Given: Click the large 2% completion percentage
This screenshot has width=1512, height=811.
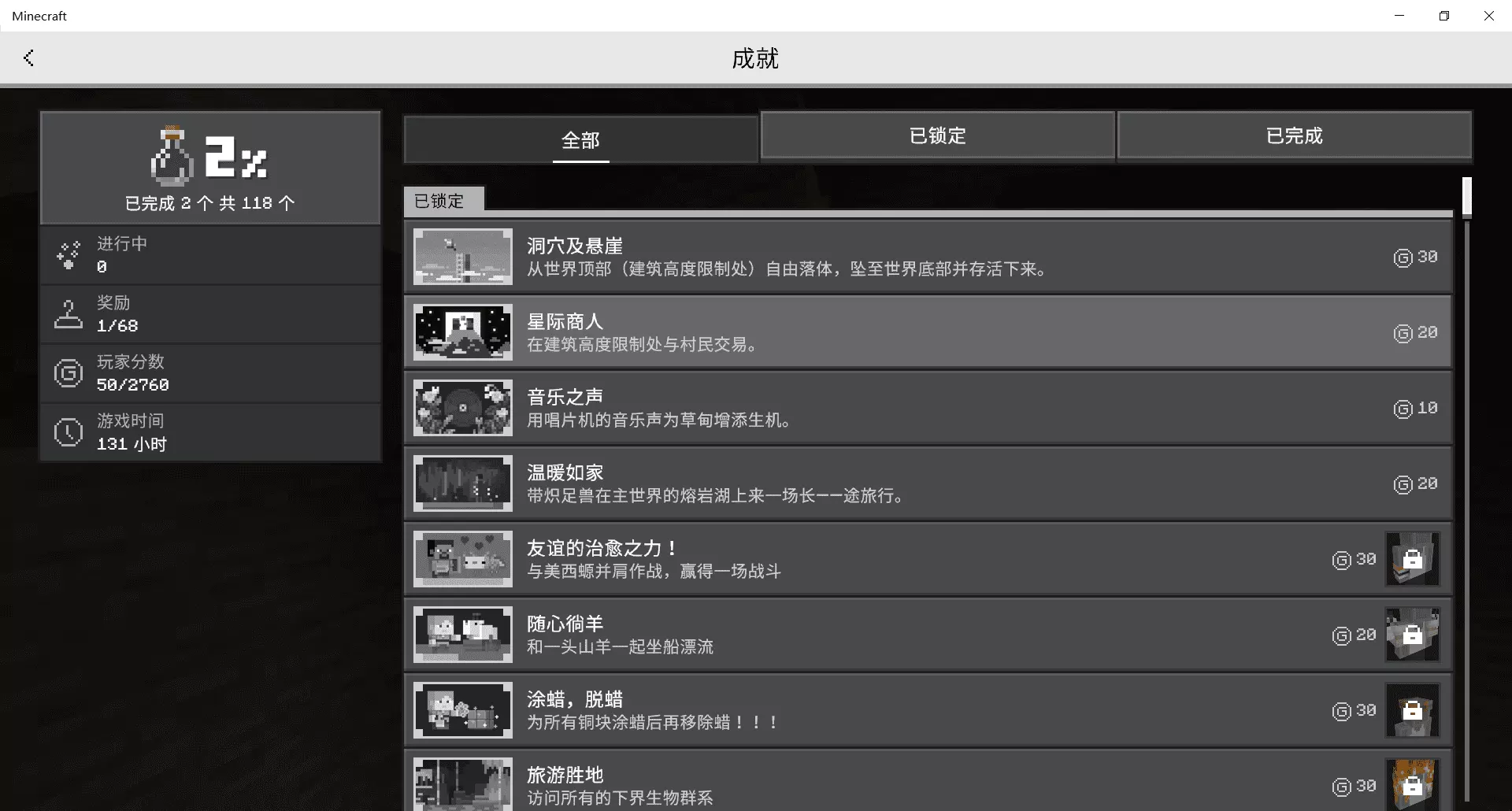Looking at the screenshot, I should [236, 157].
